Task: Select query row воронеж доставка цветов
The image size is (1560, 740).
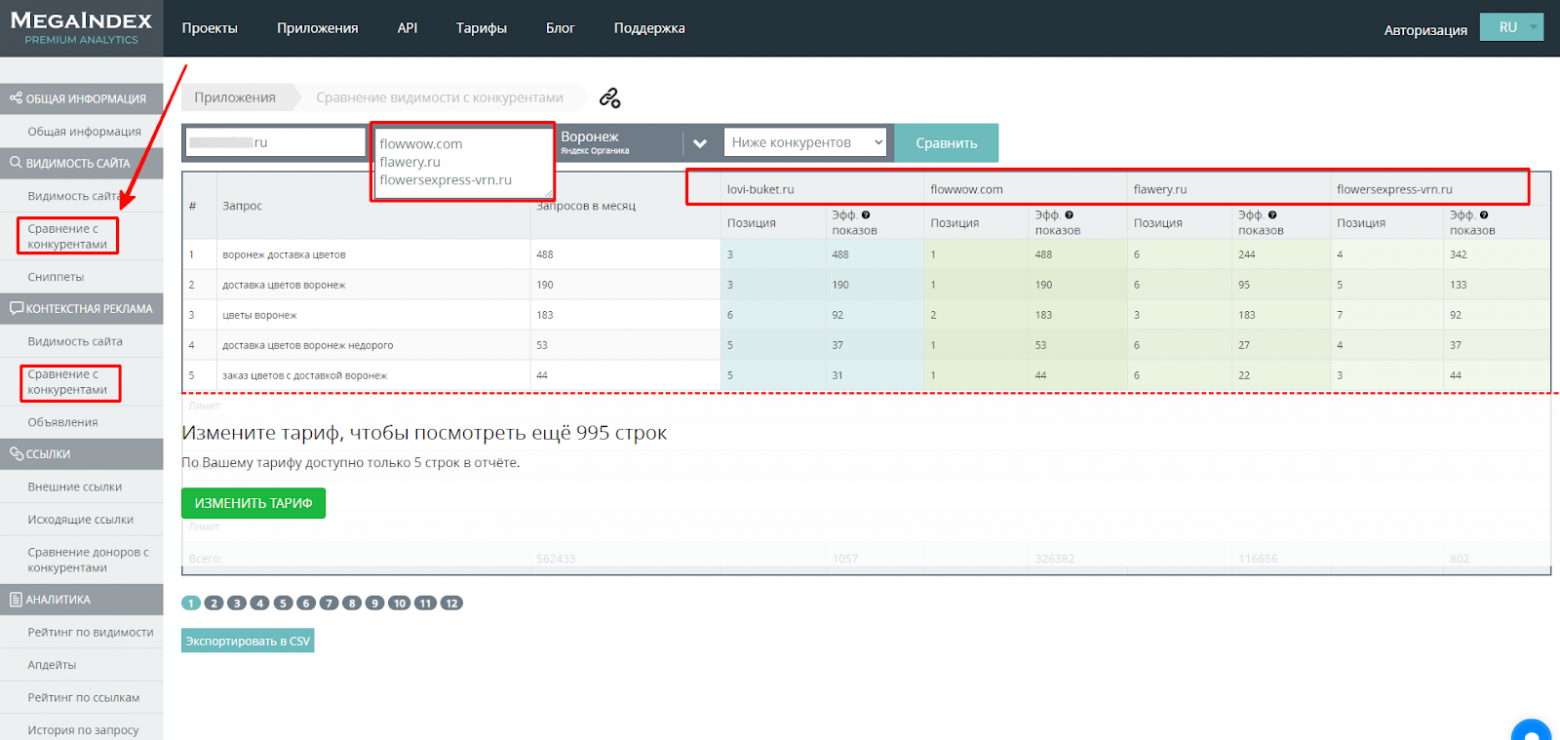Action: (x=865, y=255)
